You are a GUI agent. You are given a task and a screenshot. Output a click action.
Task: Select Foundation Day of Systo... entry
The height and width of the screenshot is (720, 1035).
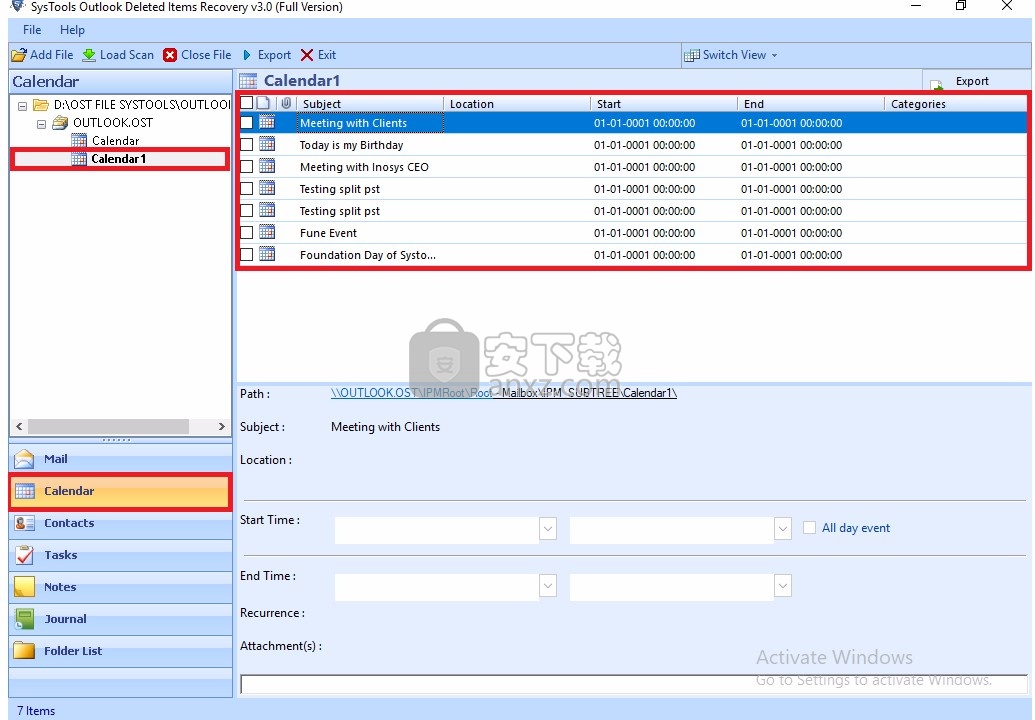[x=368, y=255]
